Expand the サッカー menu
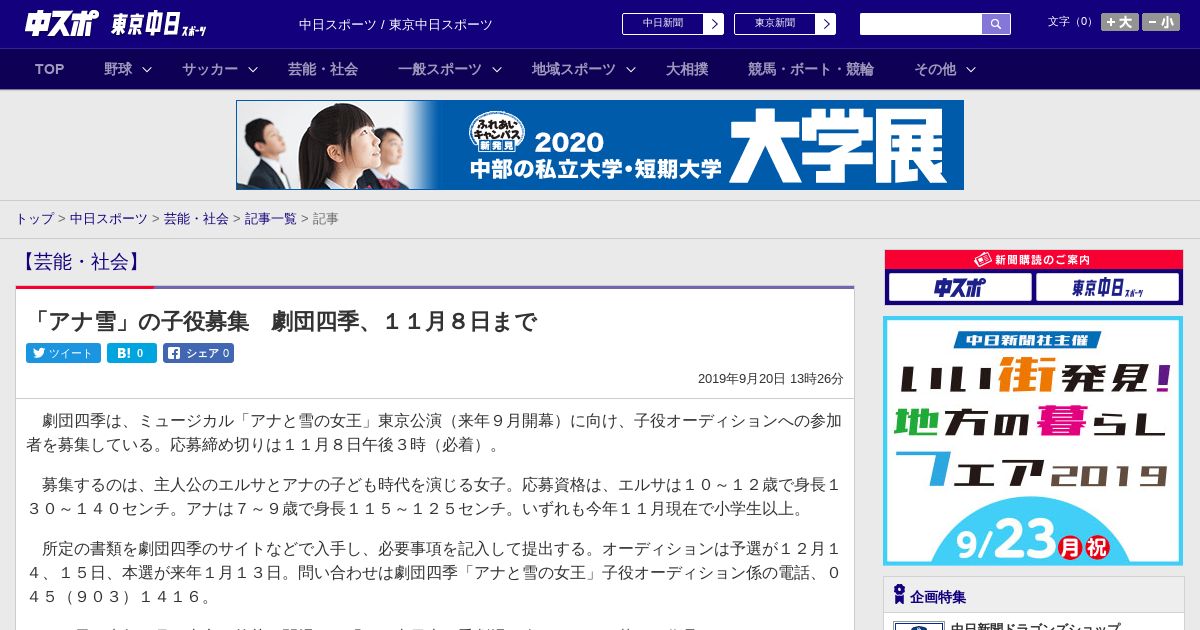This screenshot has height=630, width=1200. (219, 69)
